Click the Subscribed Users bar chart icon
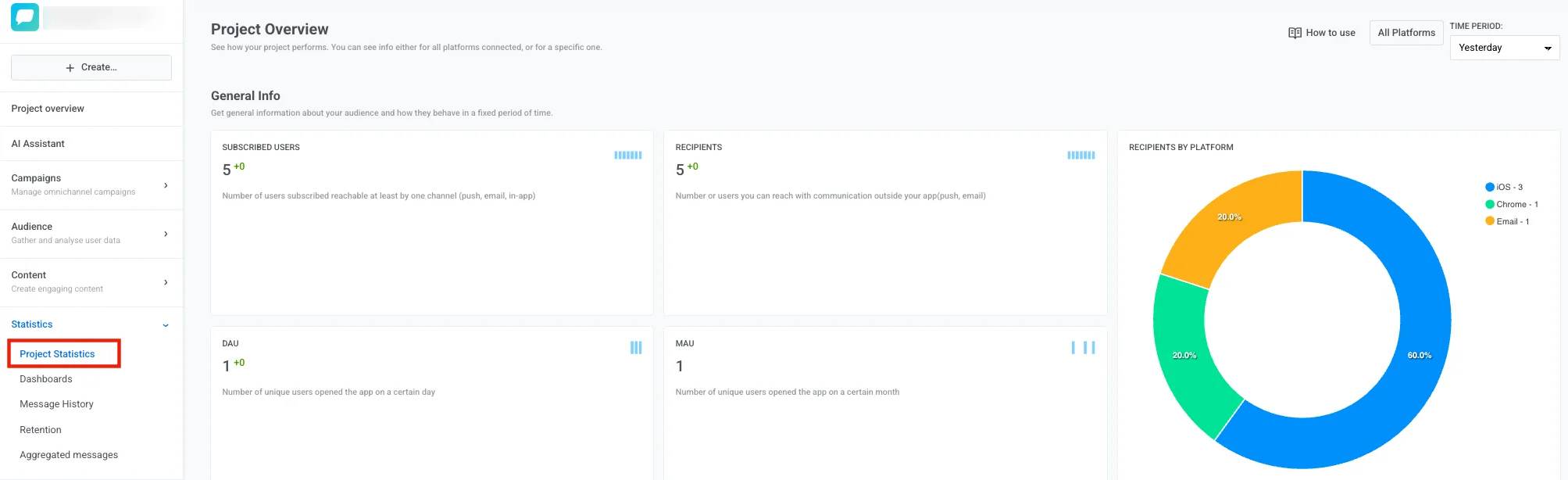This screenshot has width=1568, height=480. (x=627, y=156)
